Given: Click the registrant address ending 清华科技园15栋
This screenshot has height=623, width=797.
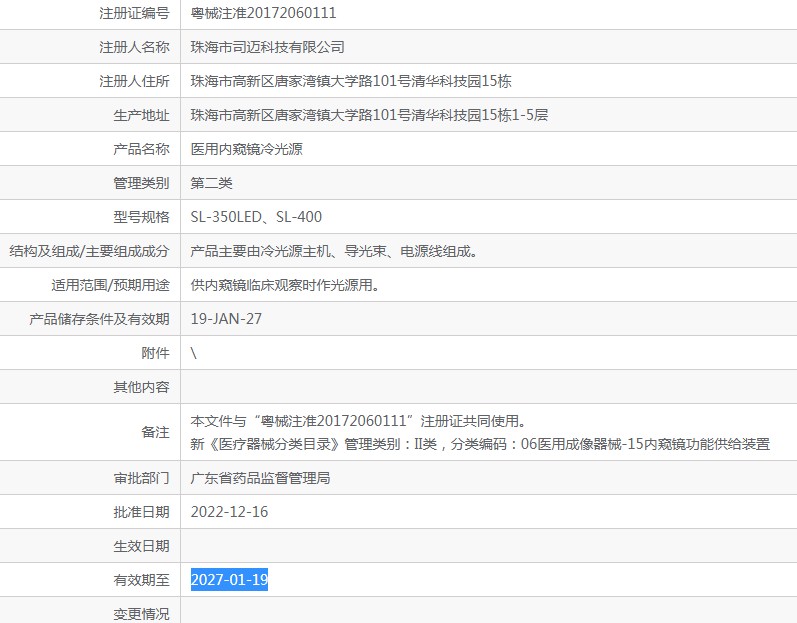Looking at the screenshot, I should click(351, 81).
